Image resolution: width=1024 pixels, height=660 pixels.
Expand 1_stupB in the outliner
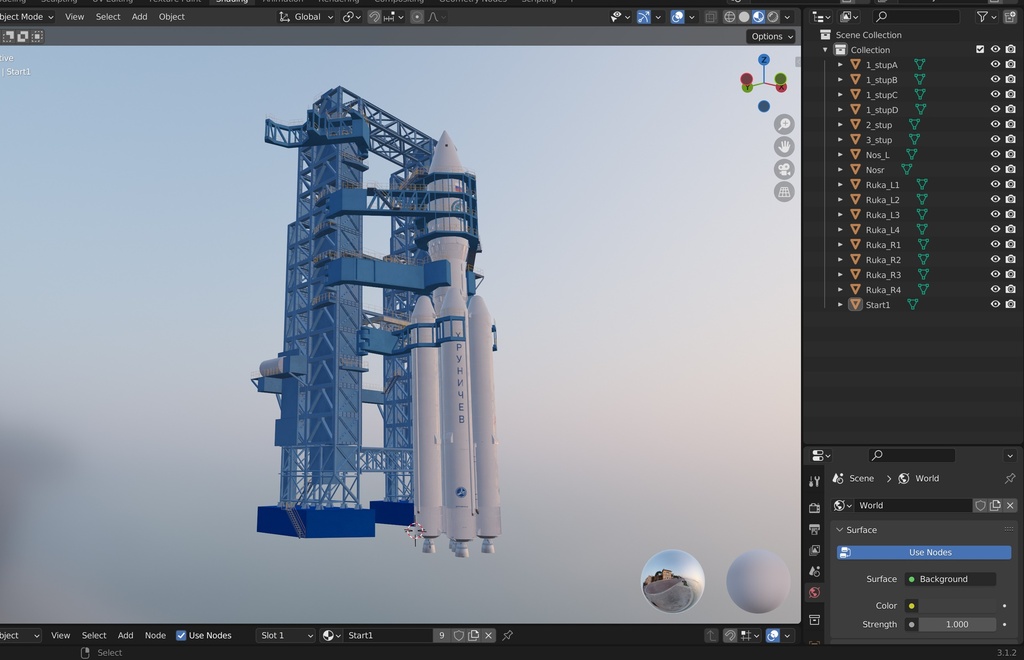point(840,80)
